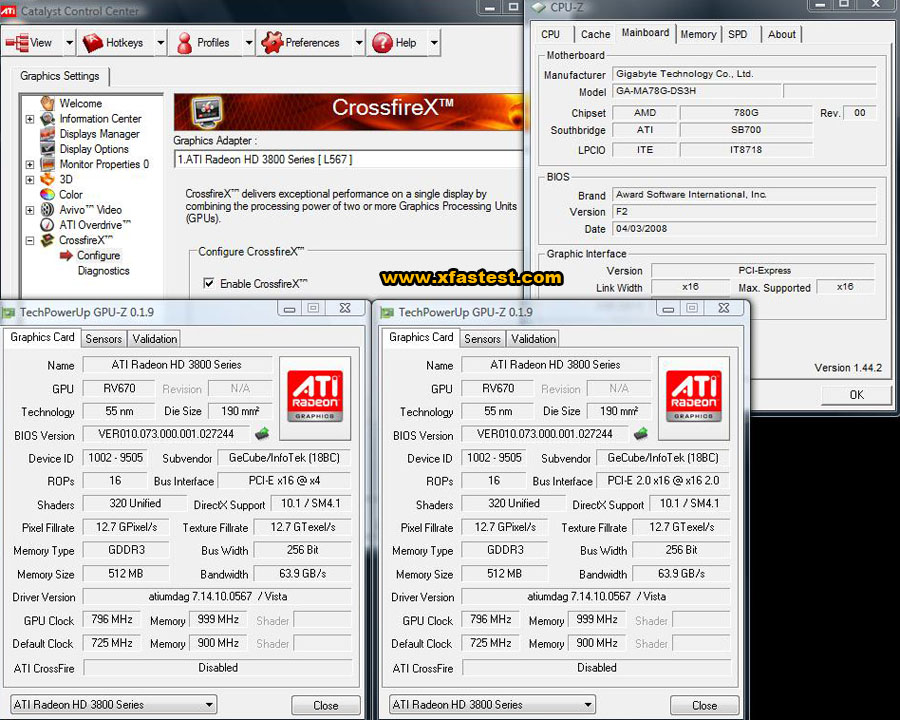
Task: Click the CrossfireX tree node icon
Action: 48,240
